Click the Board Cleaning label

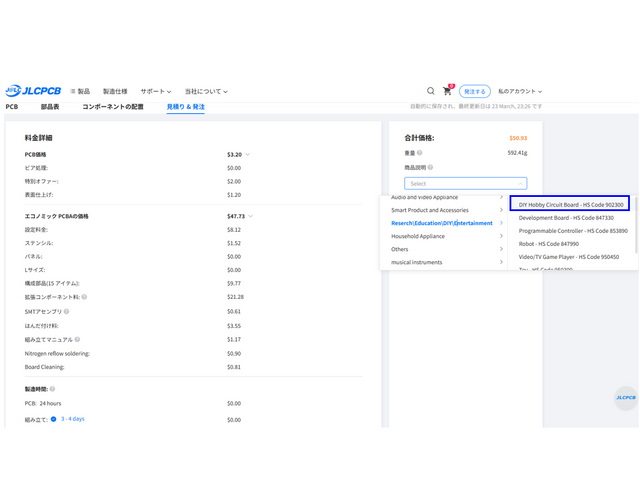44,367
